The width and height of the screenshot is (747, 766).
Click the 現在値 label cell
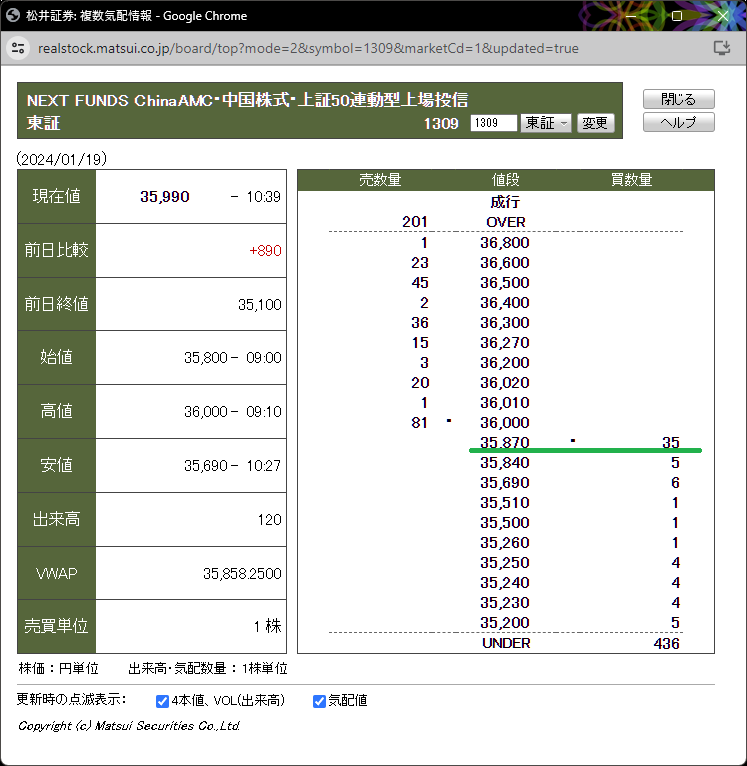(x=57, y=196)
